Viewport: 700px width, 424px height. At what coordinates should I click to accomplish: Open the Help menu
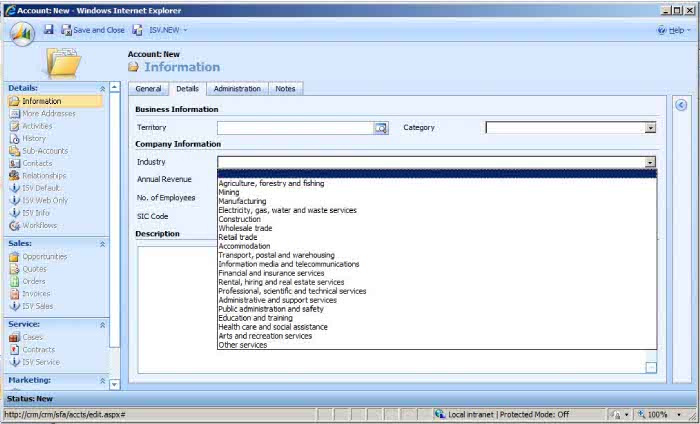pyautogui.click(x=675, y=30)
